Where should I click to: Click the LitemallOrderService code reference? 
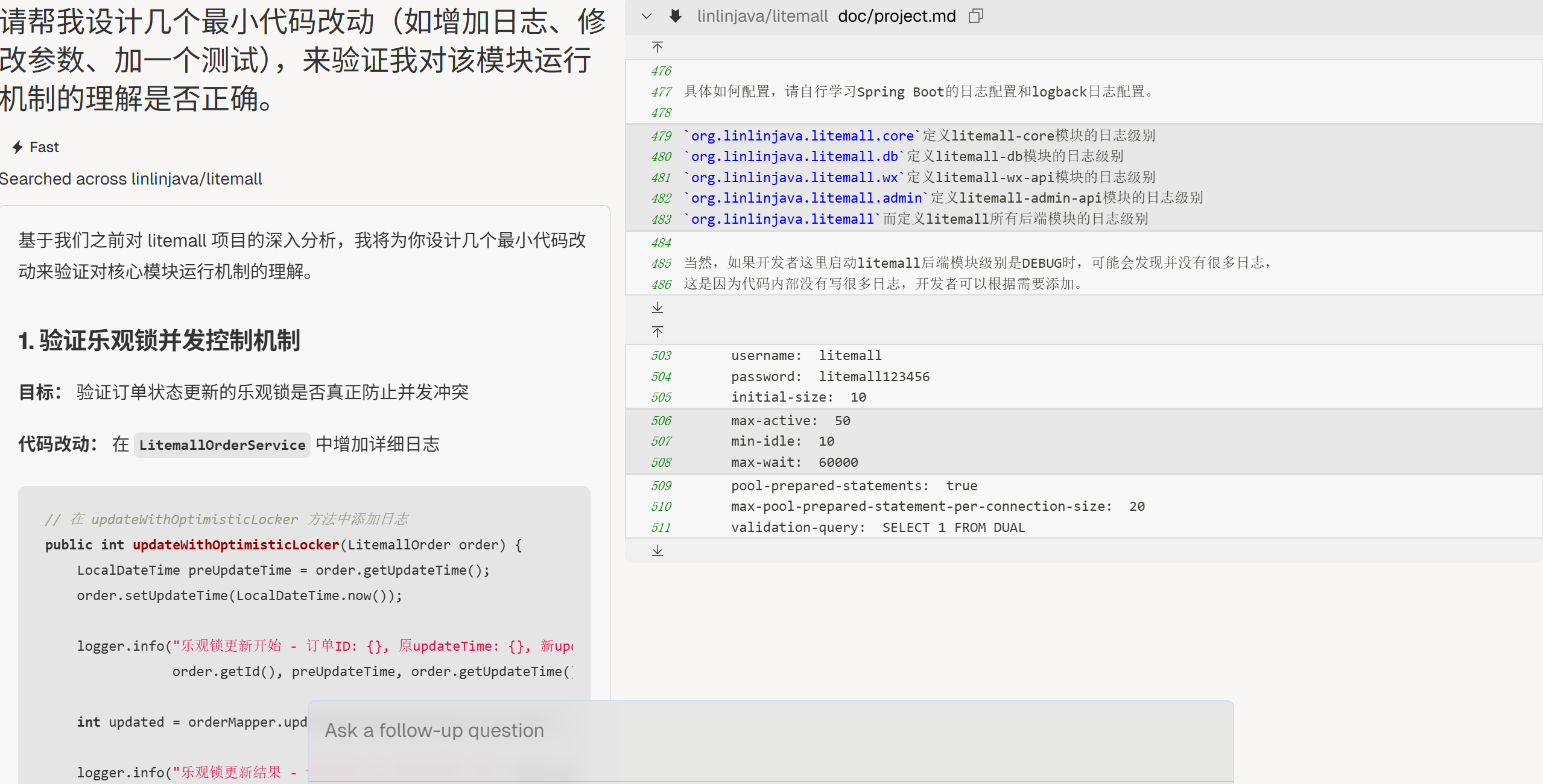click(222, 445)
